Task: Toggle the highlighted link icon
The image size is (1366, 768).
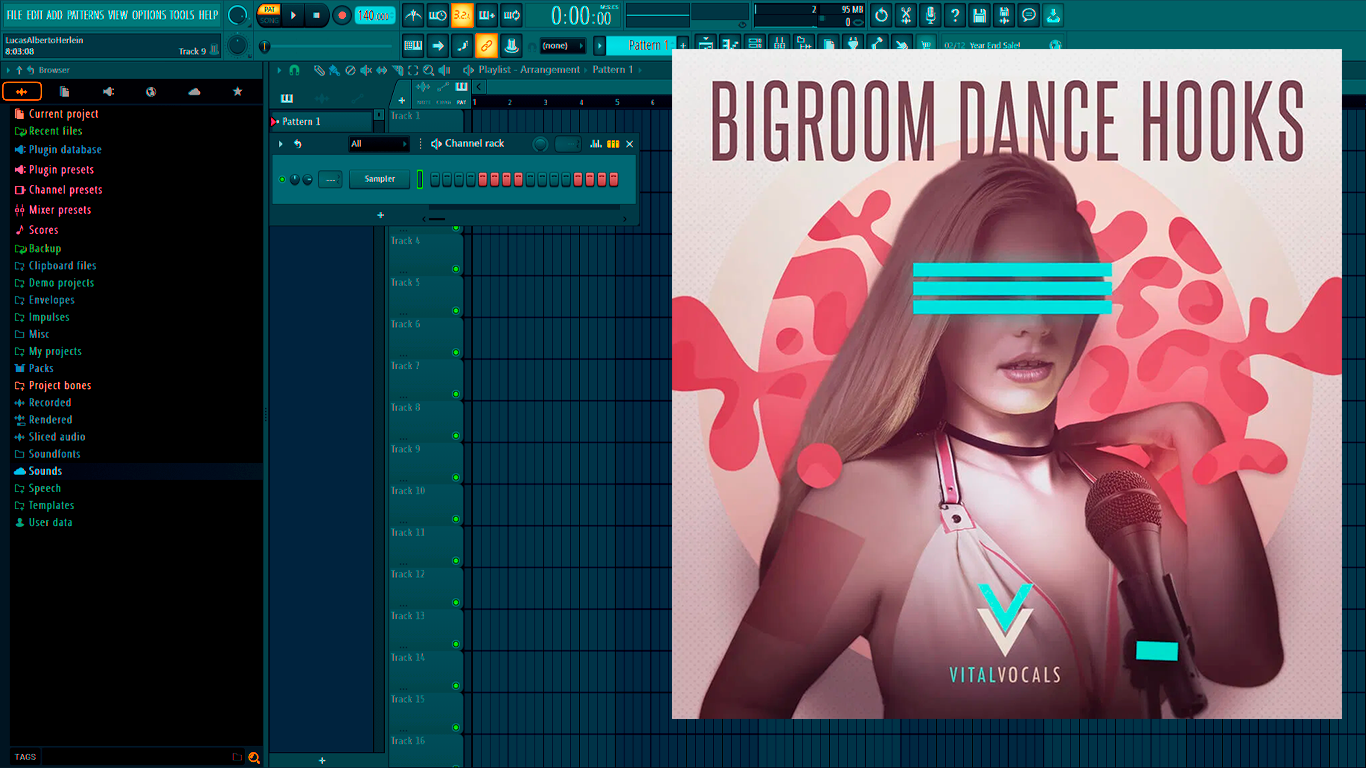Action: tap(487, 45)
